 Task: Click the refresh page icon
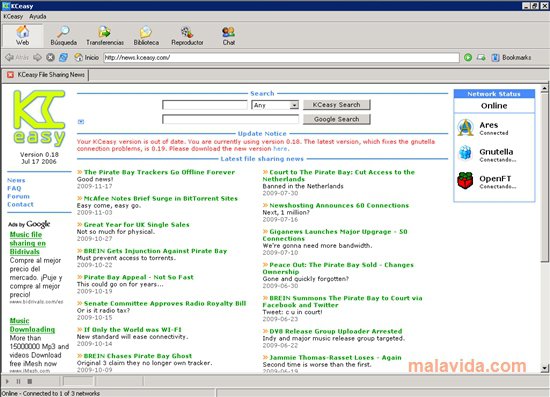63,57
